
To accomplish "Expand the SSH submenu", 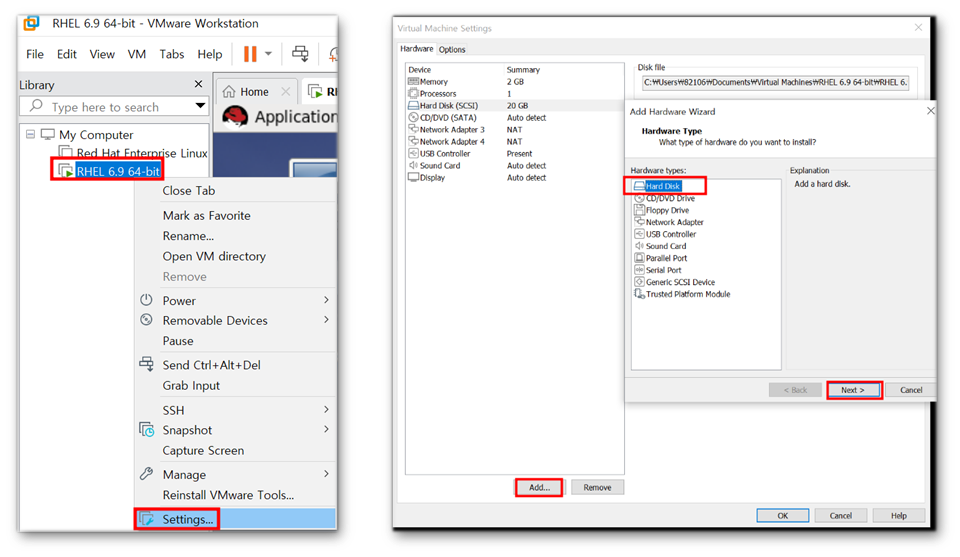I will pos(235,409).
